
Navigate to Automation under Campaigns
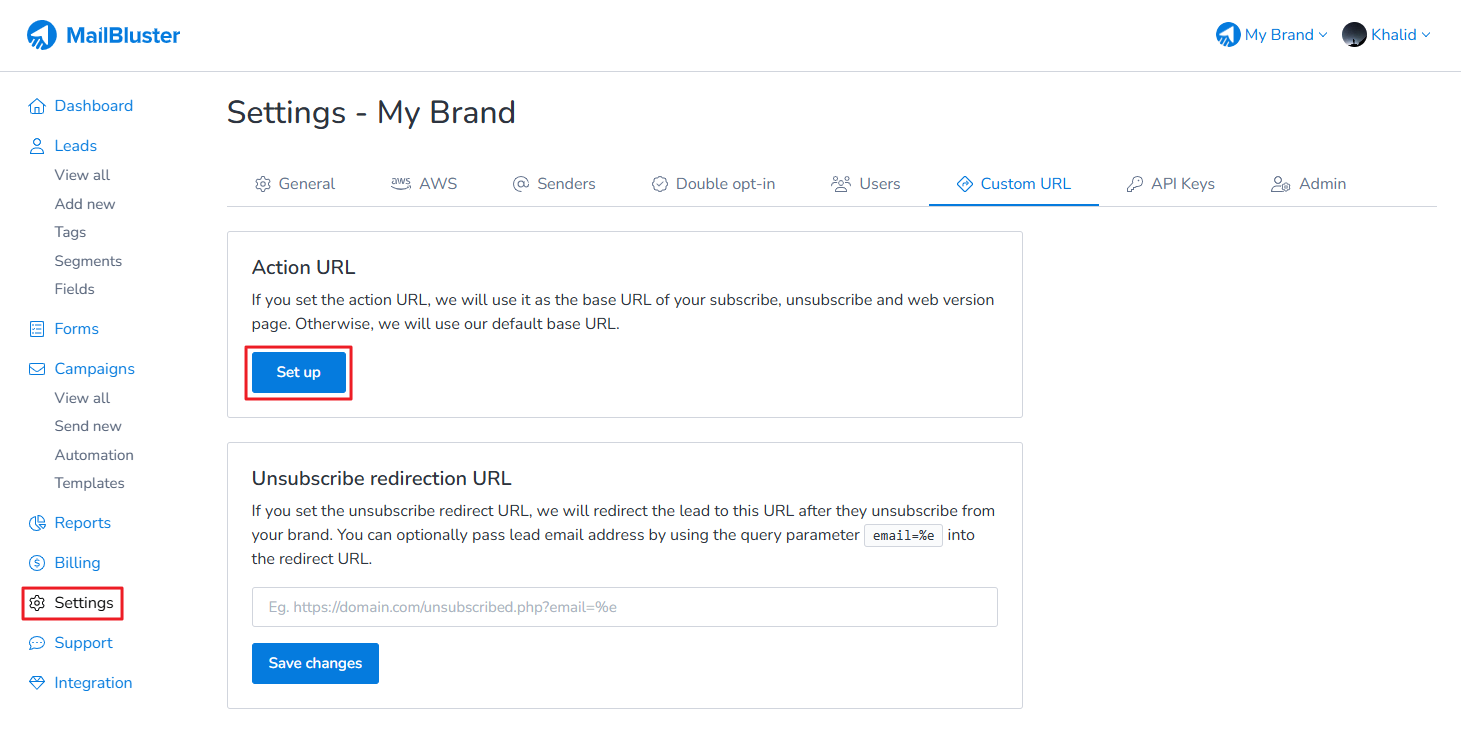point(94,455)
